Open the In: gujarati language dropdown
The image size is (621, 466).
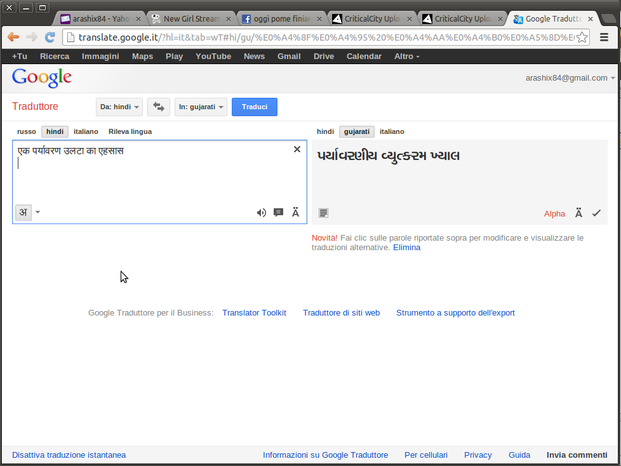coord(201,107)
